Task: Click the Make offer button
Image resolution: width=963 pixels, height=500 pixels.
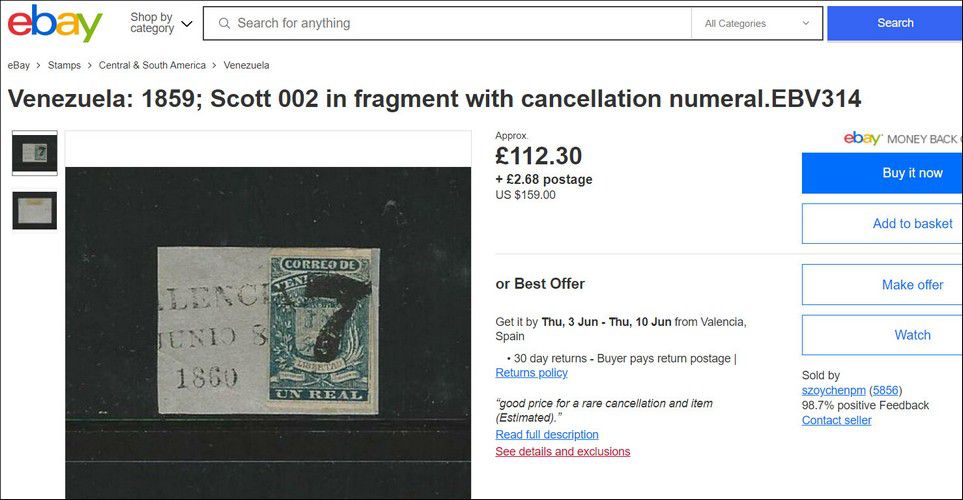Action: click(x=882, y=284)
